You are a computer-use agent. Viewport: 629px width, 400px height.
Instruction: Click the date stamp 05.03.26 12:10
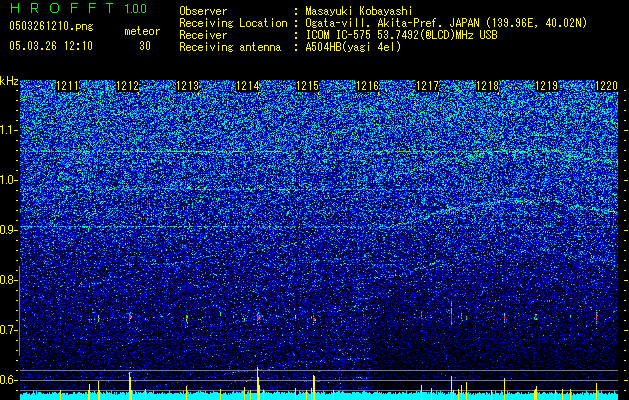click(x=51, y=45)
